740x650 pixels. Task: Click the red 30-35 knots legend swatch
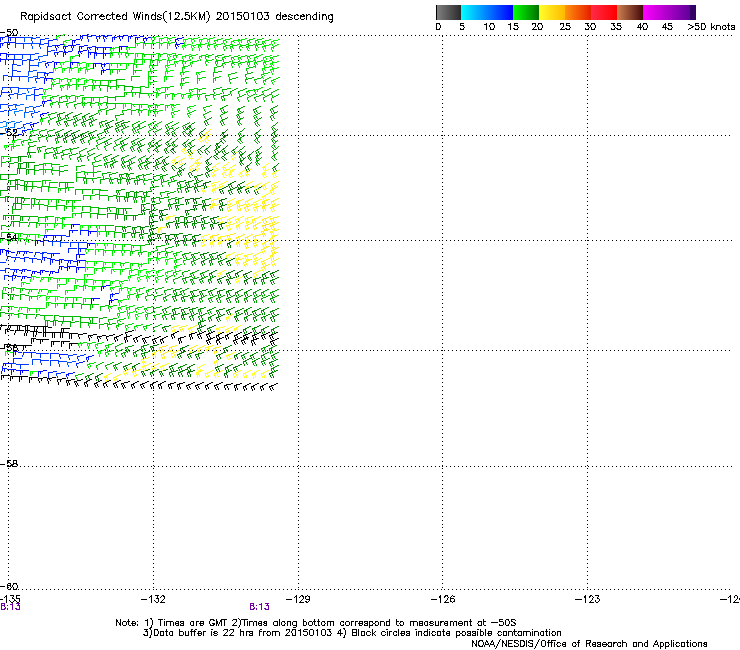[x=604, y=12]
